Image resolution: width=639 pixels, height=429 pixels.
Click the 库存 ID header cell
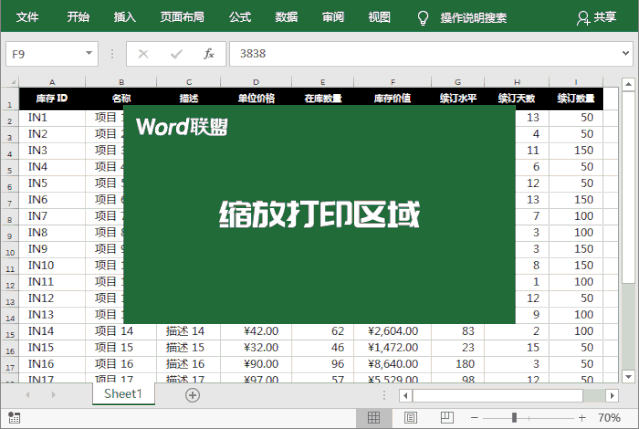[52, 98]
